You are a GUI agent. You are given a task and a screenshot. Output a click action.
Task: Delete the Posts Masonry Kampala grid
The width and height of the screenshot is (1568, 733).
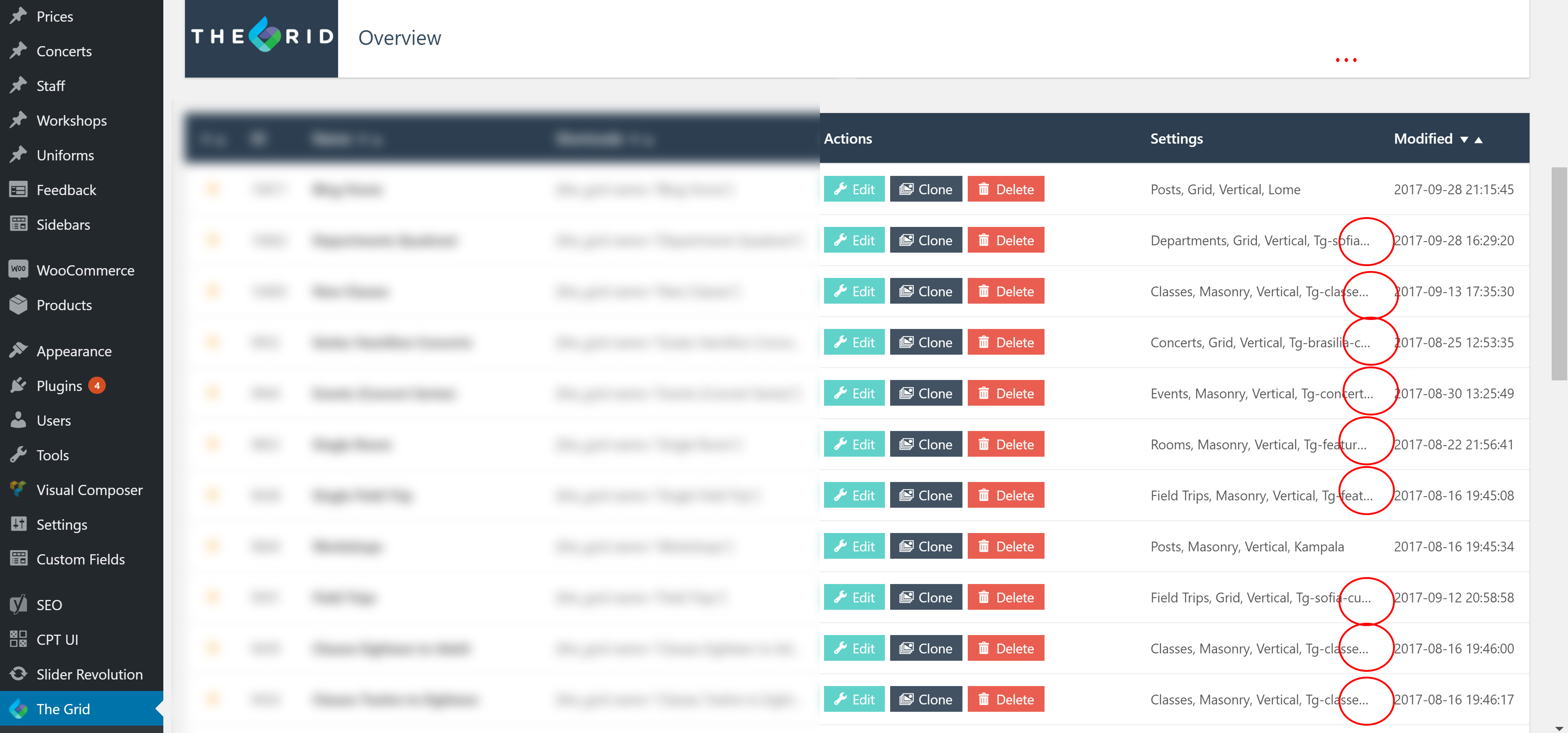(x=1006, y=547)
